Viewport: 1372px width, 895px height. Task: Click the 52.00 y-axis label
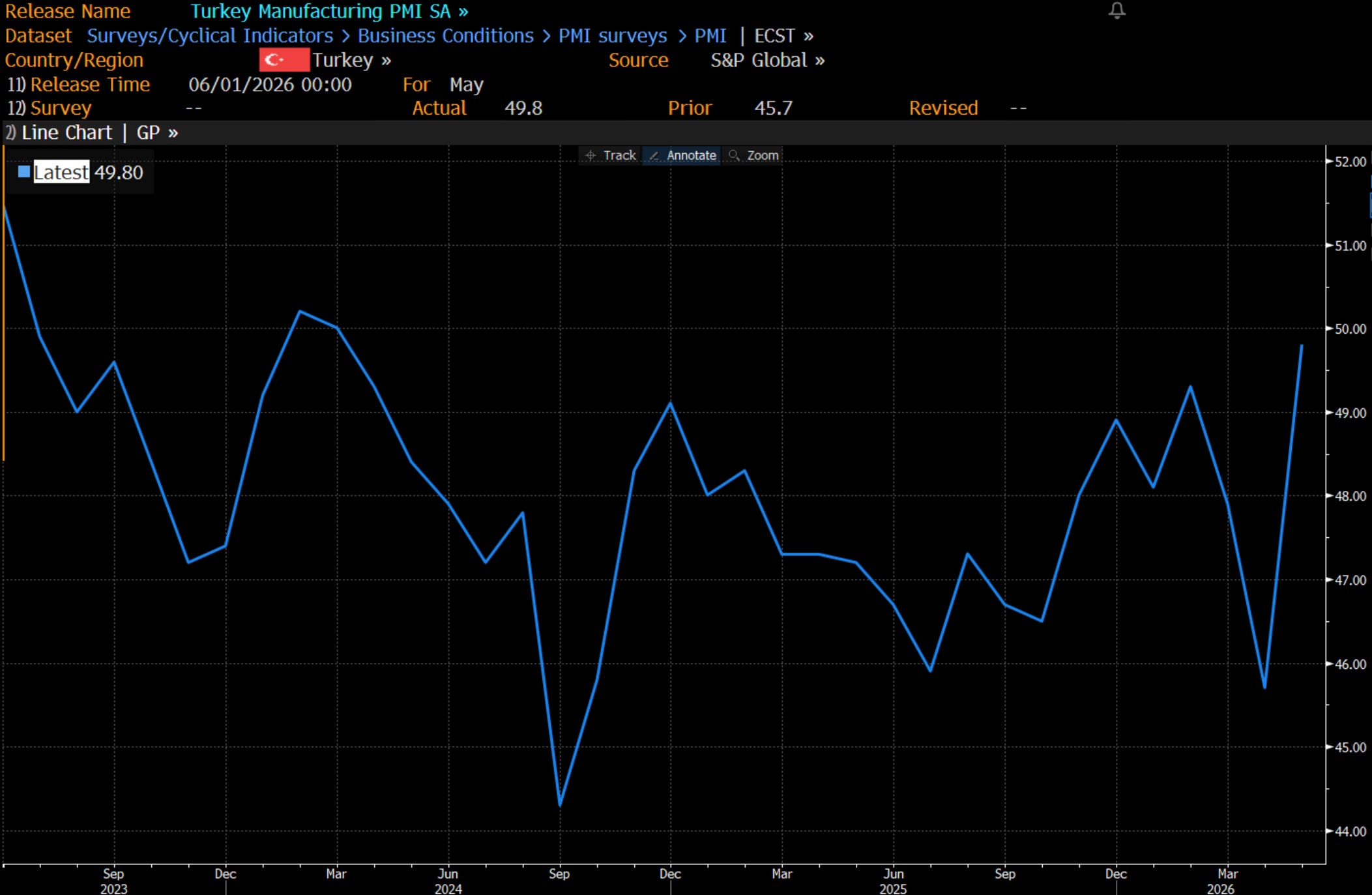click(1350, 162)
